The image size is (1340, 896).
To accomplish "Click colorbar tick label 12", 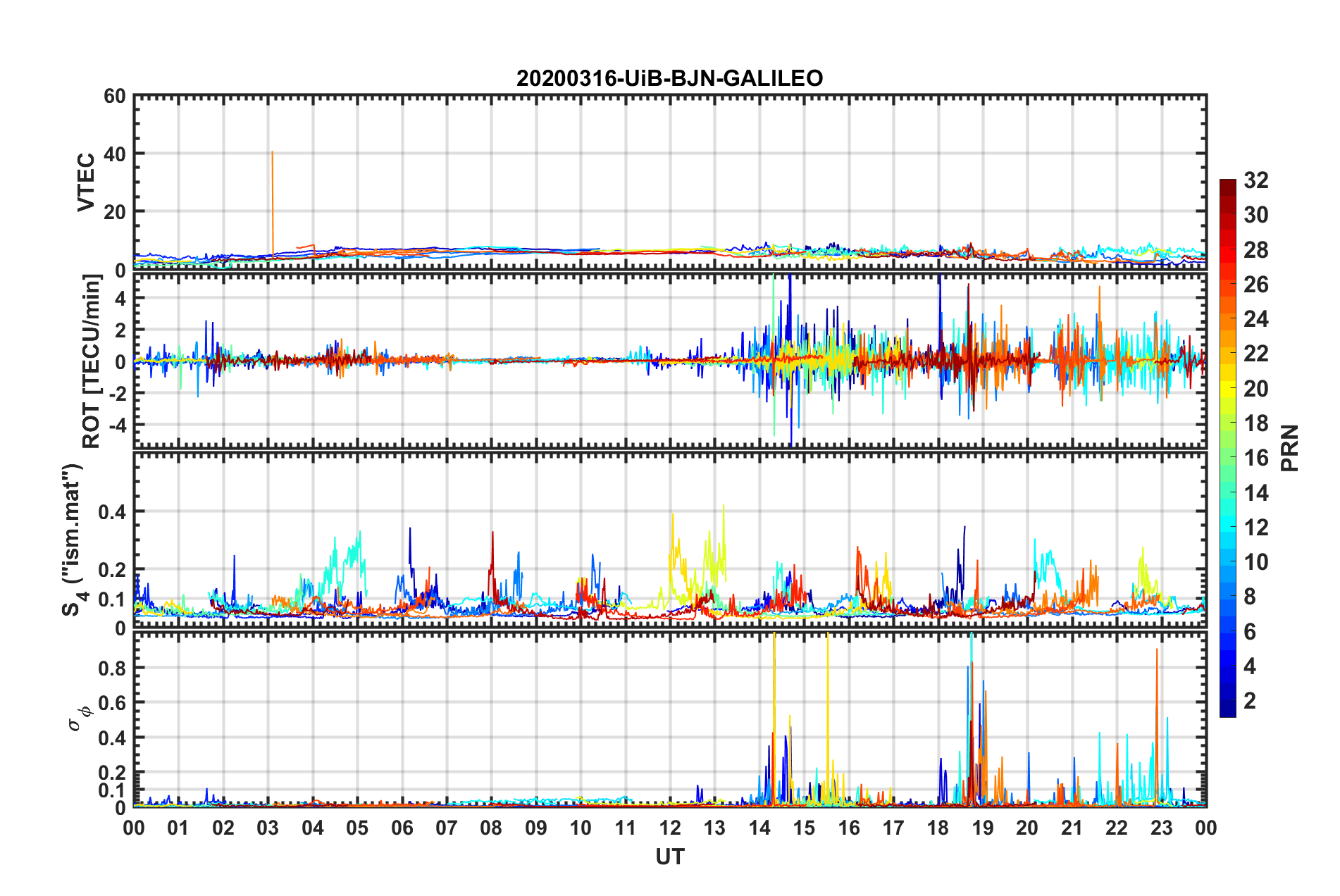I will tap(1255, 528).
